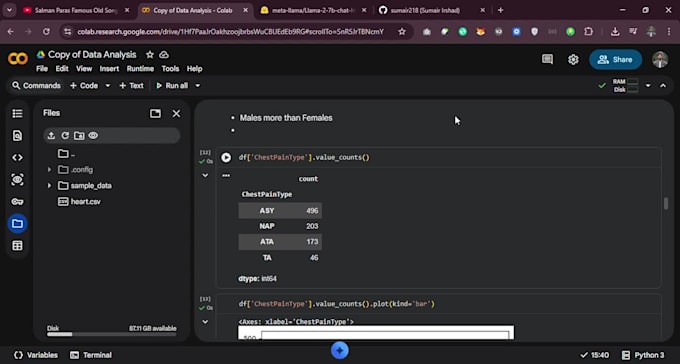This screenshot has width=680, height=364.
Task: Click the browser address bar
Action: pyautogui.click(x=230, y=31)
